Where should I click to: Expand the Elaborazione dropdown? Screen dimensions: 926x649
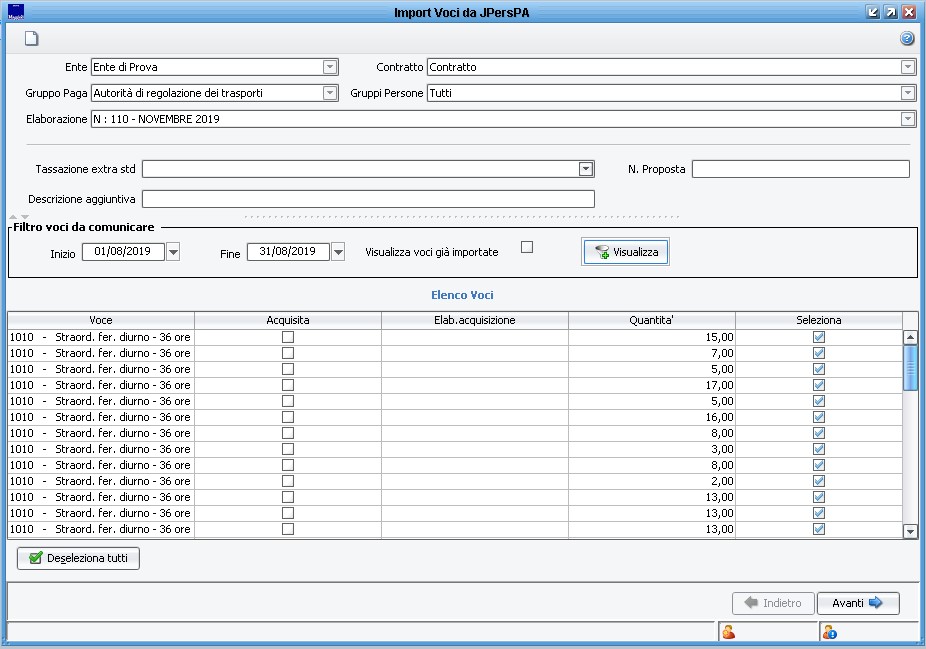tap(908, 119)
